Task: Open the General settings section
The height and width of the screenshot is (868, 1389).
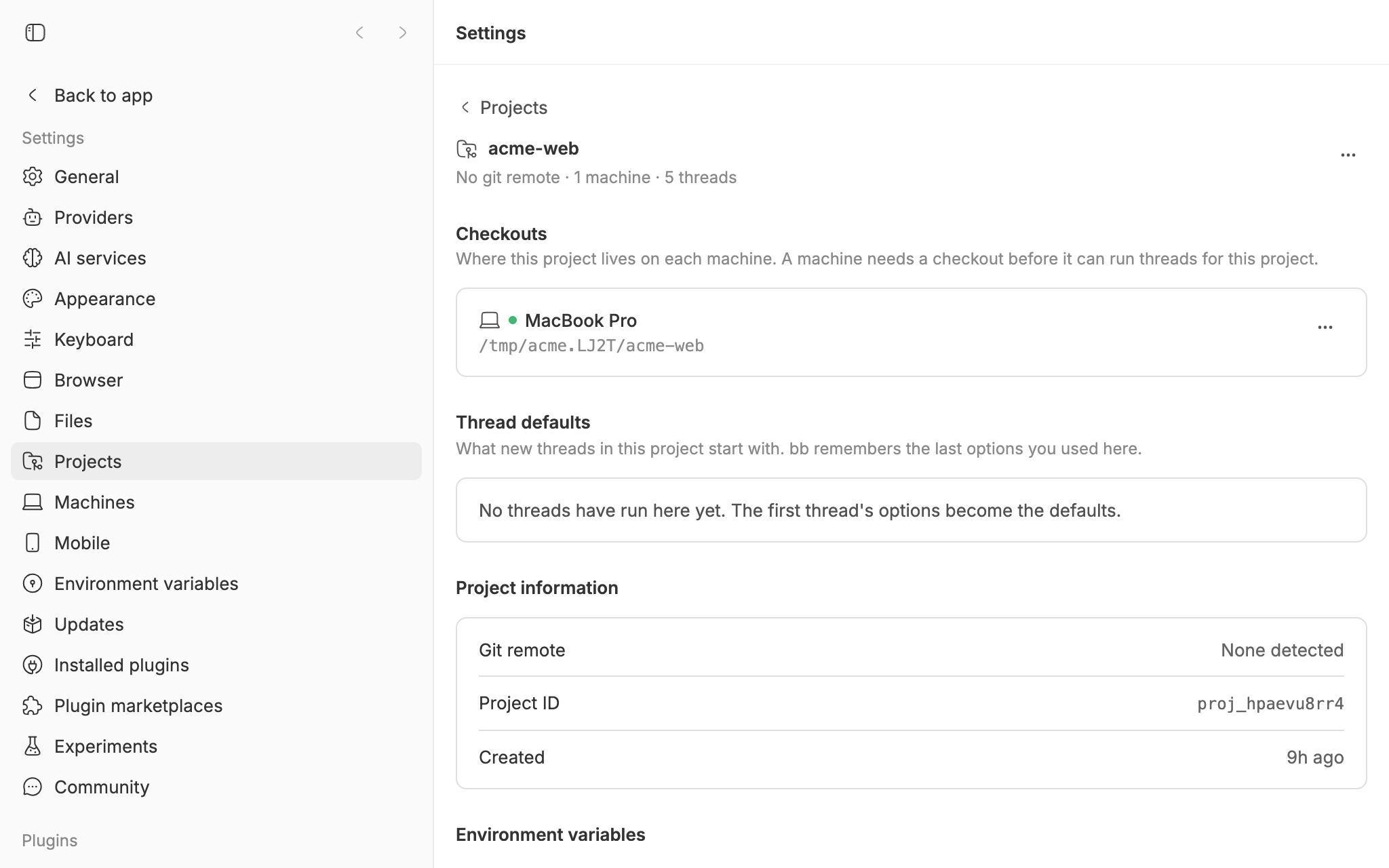Action: point(216,176)
